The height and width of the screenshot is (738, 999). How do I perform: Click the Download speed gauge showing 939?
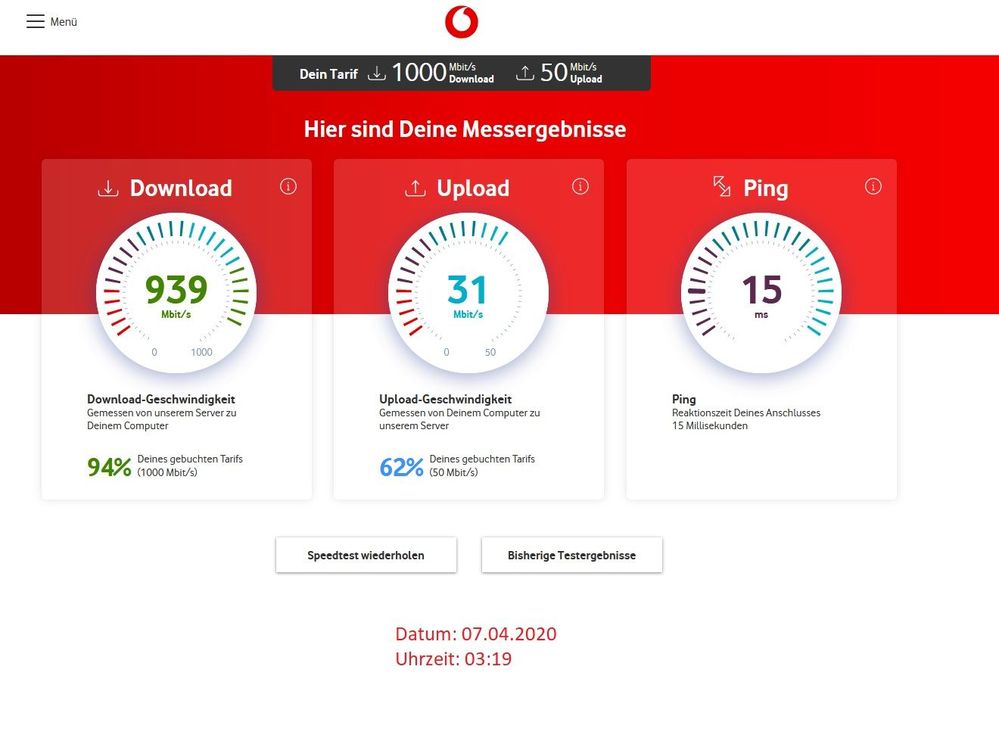point(175,292)
